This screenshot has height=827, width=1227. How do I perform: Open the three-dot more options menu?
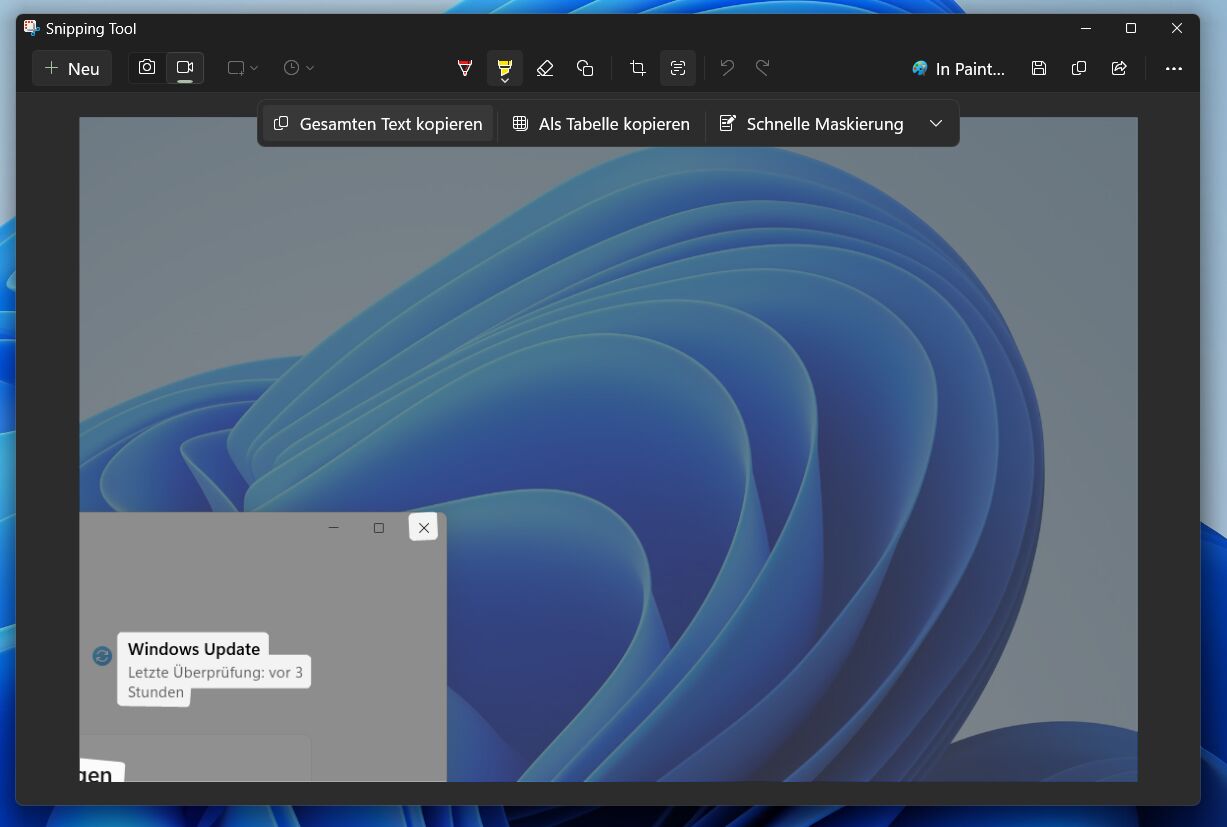tap(1173, 69)
